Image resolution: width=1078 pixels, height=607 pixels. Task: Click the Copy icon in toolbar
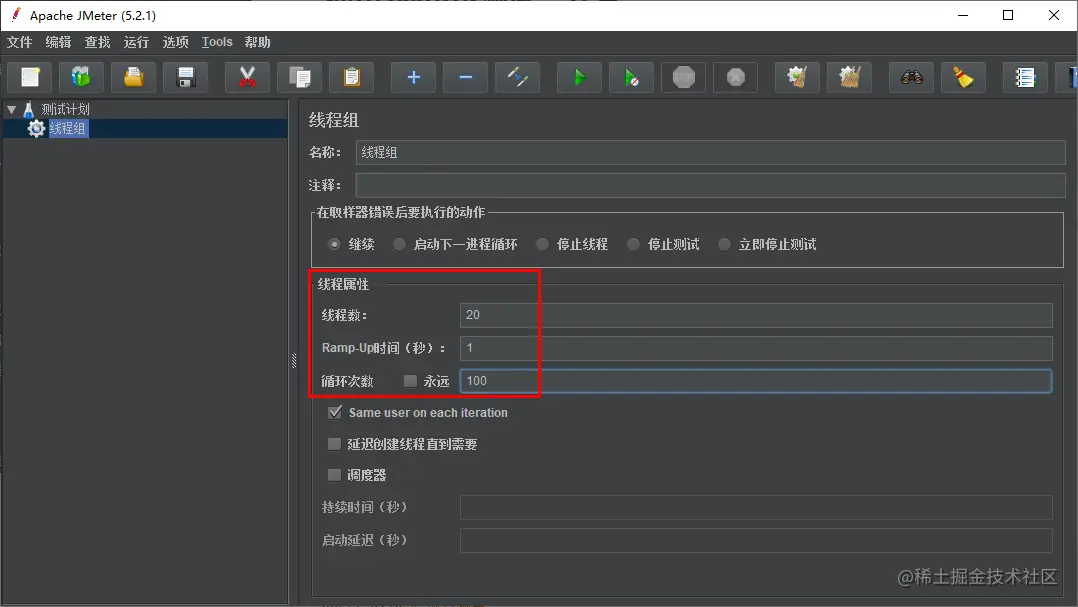tap(299, 77)
